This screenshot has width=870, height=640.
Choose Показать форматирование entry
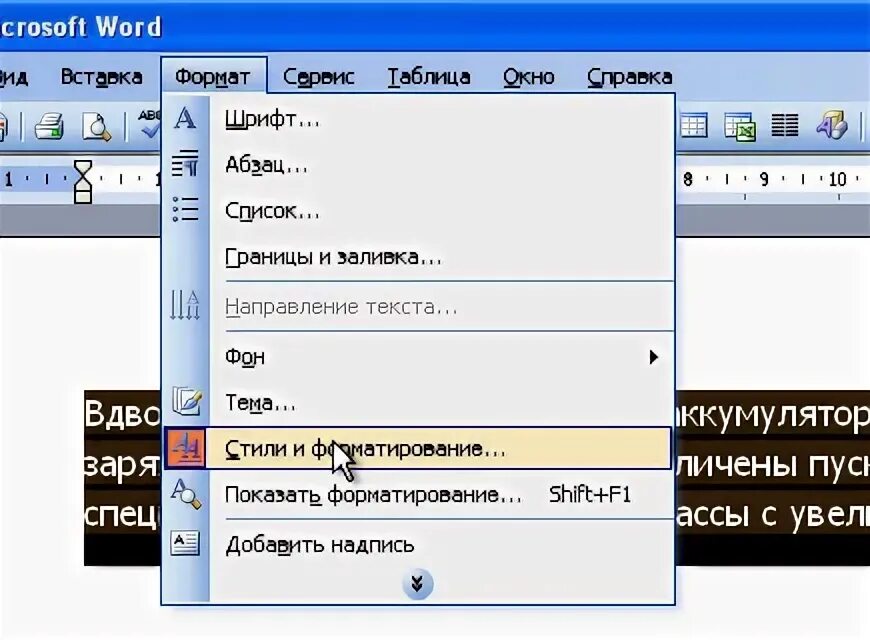coord(418,494)
